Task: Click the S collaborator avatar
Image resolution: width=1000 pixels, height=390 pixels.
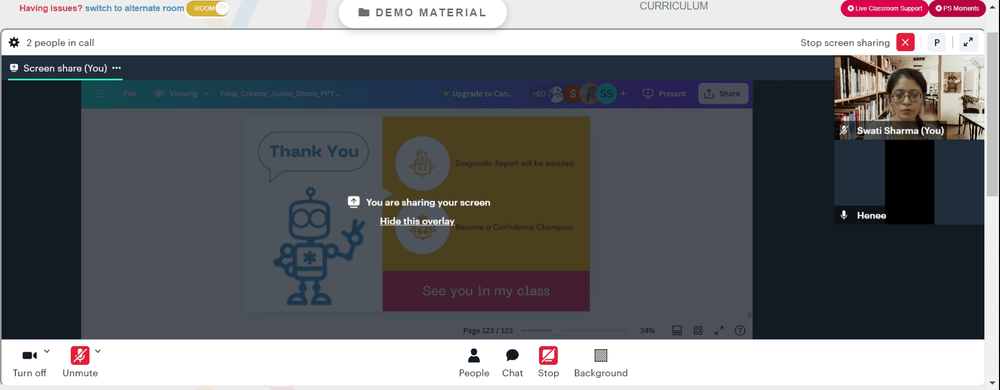Action: click(573, 94)
